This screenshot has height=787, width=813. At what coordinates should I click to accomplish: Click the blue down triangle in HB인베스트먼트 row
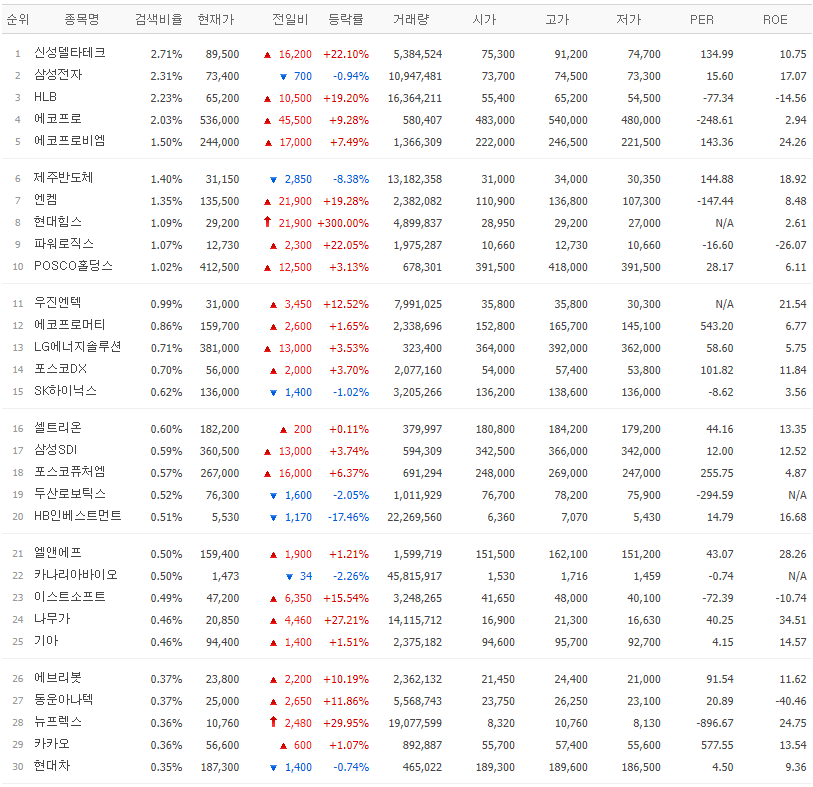(x=274, y=518)
